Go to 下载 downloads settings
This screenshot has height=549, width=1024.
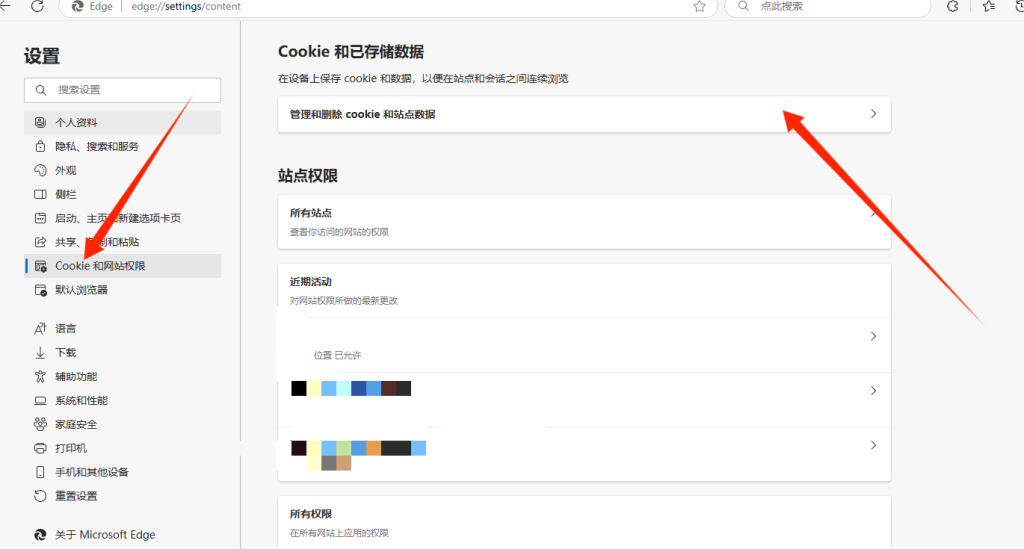66,352
